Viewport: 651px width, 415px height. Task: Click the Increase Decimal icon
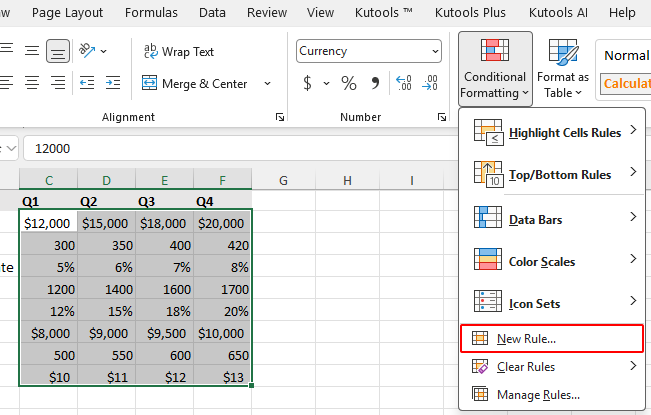[x=404, y=83]
